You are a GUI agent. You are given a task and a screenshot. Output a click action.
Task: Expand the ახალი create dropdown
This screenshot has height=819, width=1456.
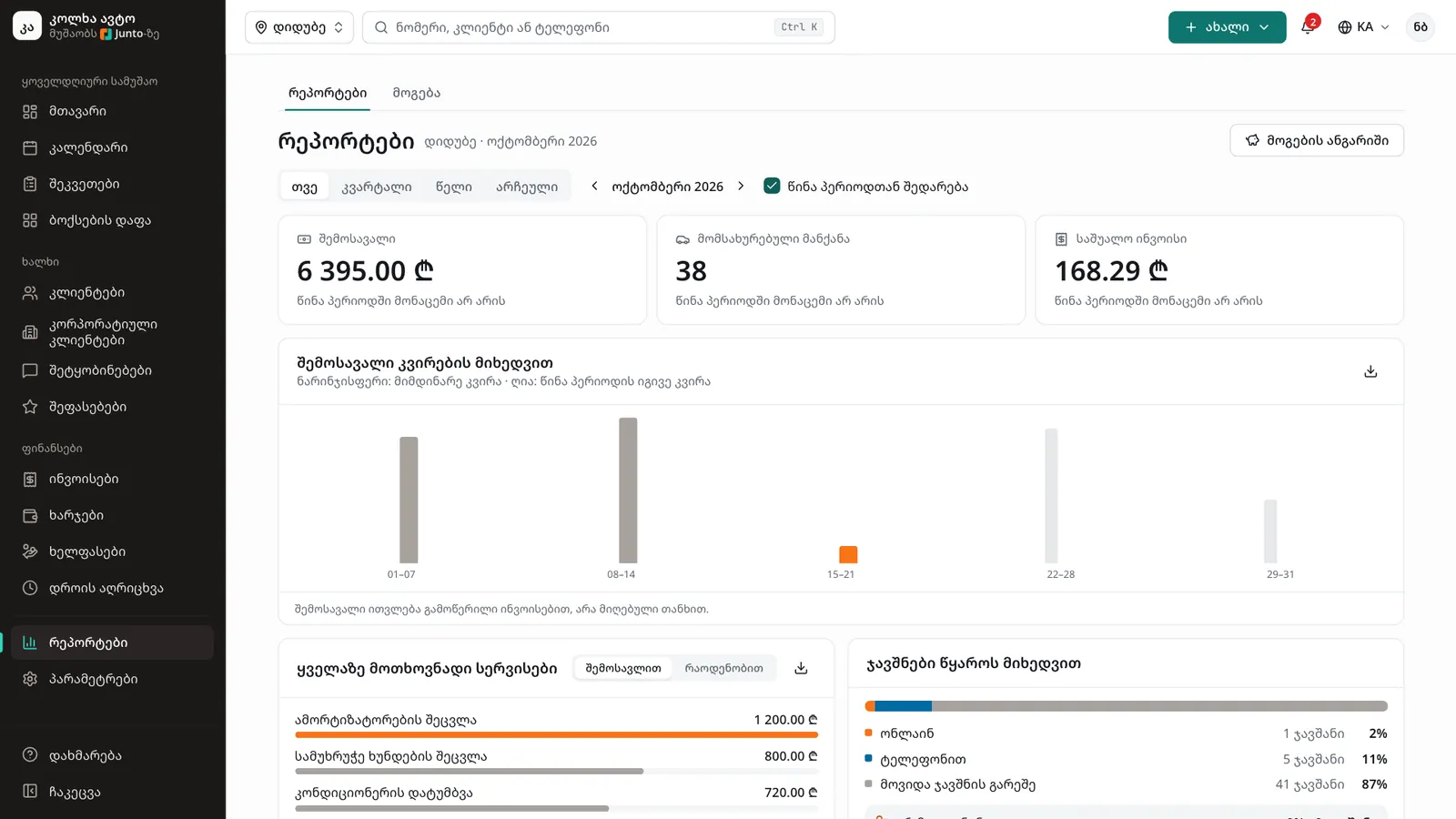click(x=1227, y=27)
